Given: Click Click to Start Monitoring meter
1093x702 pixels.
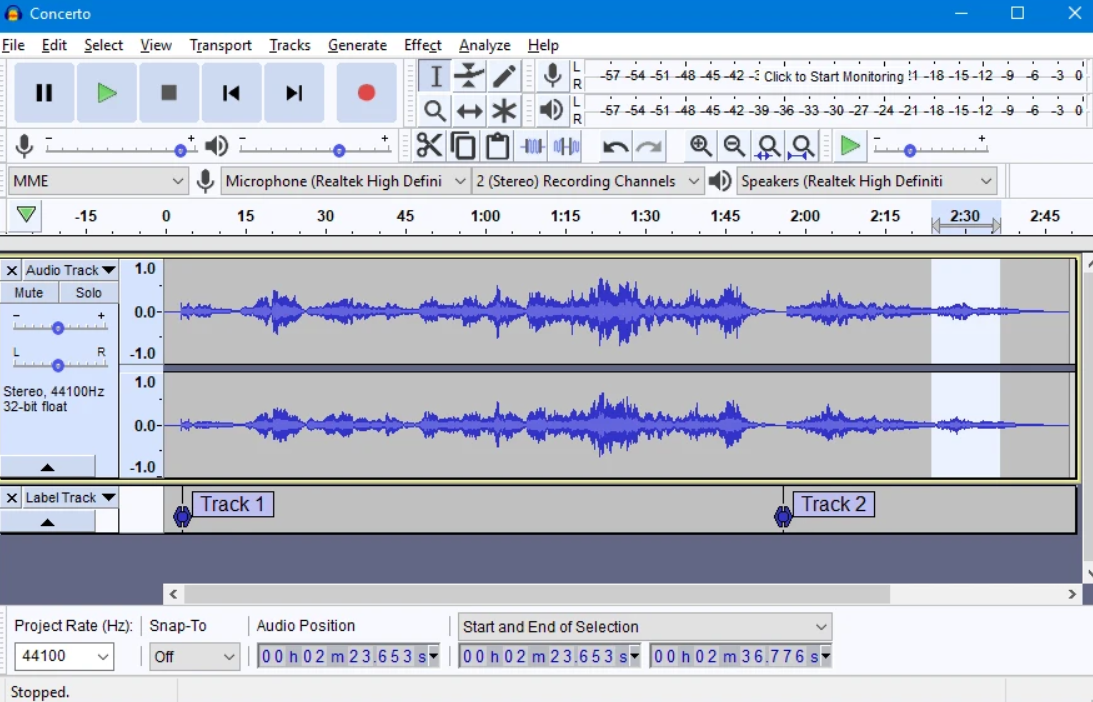Looking at the screenshot, I should (833, 76).
